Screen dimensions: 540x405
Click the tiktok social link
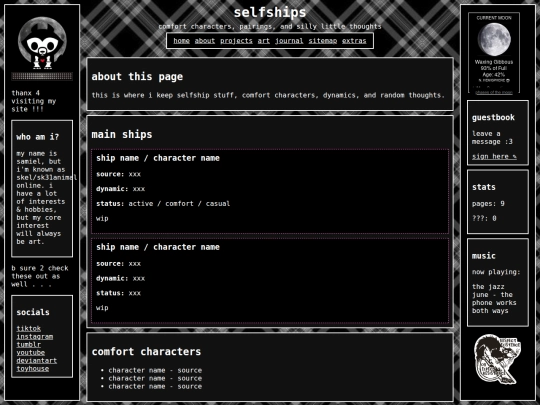tap(29, 329)
